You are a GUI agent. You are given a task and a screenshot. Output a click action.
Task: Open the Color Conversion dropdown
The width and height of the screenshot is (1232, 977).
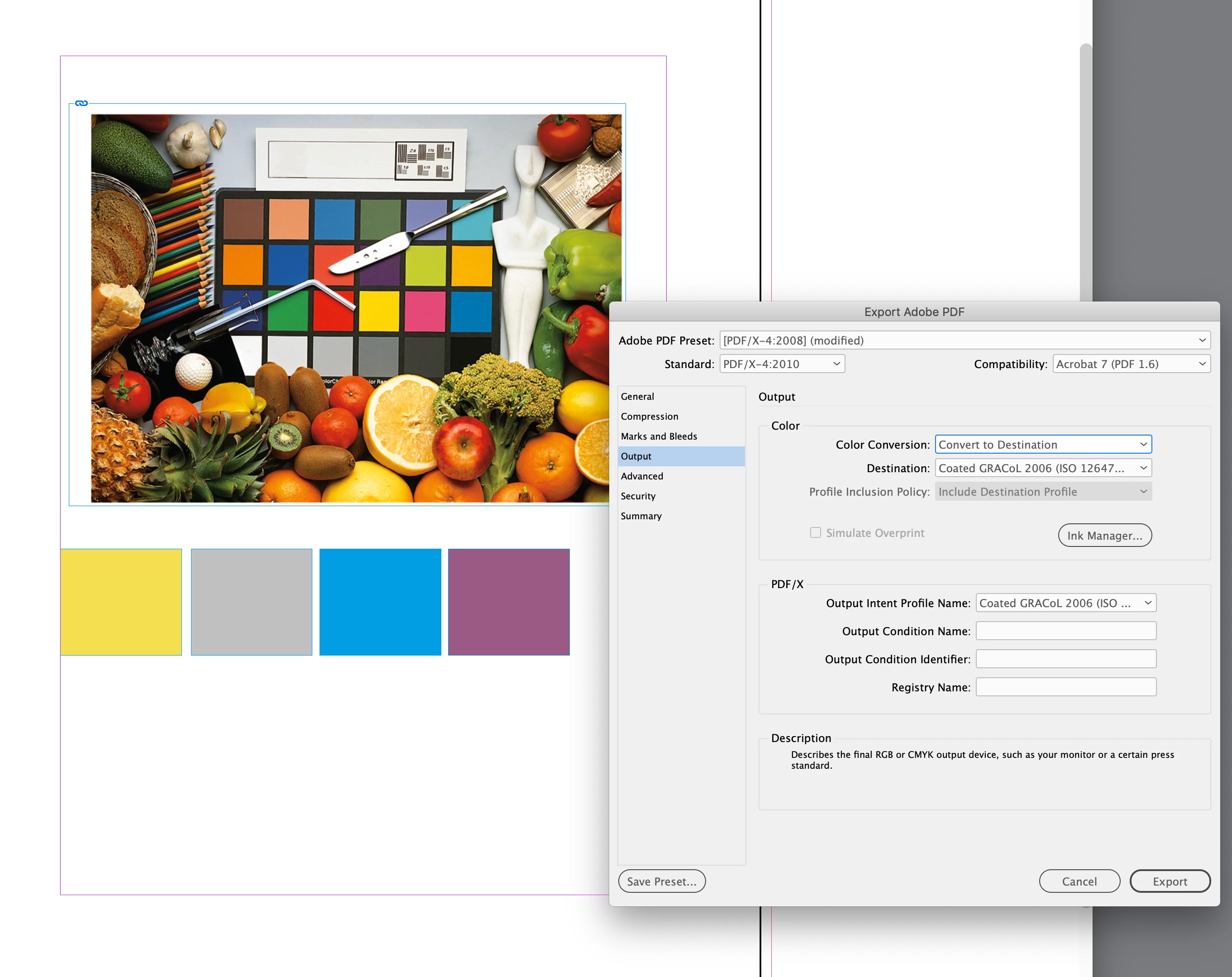pos(1043,445)
